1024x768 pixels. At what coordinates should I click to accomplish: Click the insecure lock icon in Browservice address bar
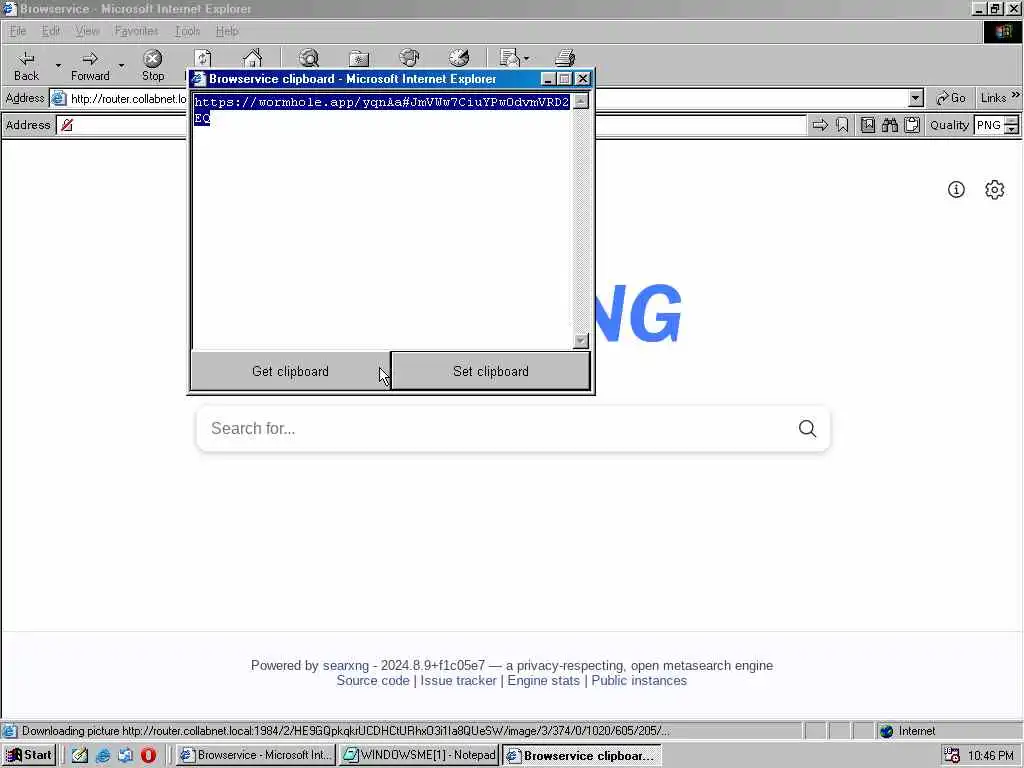click(x=67, y=125)
